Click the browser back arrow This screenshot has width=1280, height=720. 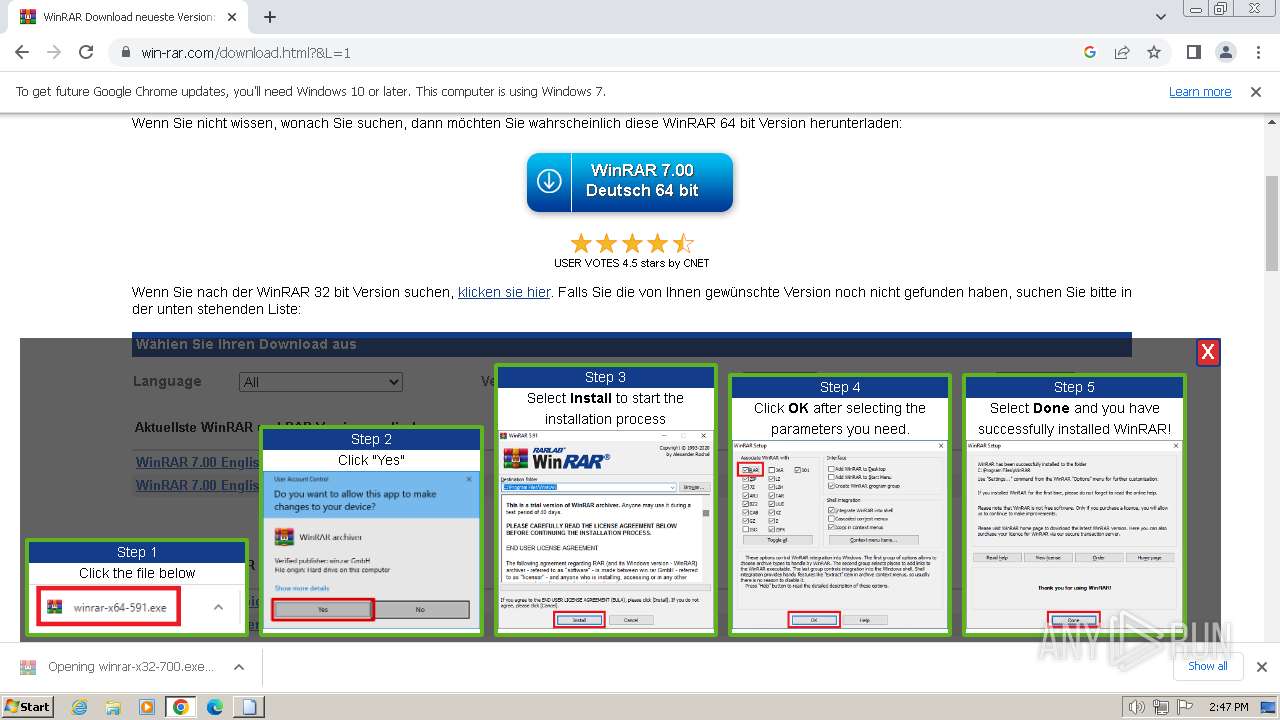[x=22, y=52]
